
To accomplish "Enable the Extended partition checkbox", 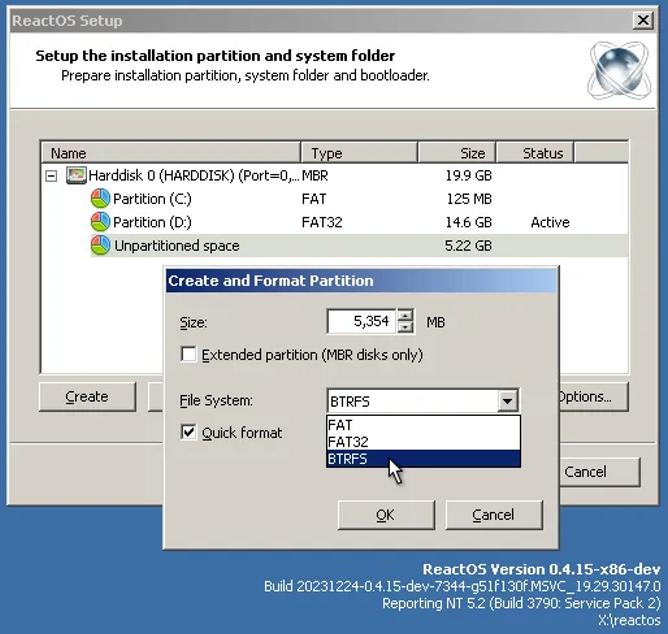I will [188, 354].
